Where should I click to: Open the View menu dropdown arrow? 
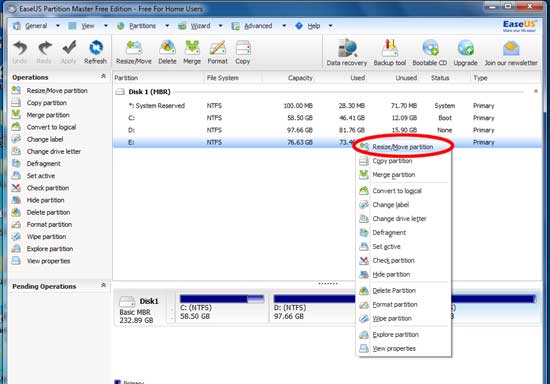(106, 26)
